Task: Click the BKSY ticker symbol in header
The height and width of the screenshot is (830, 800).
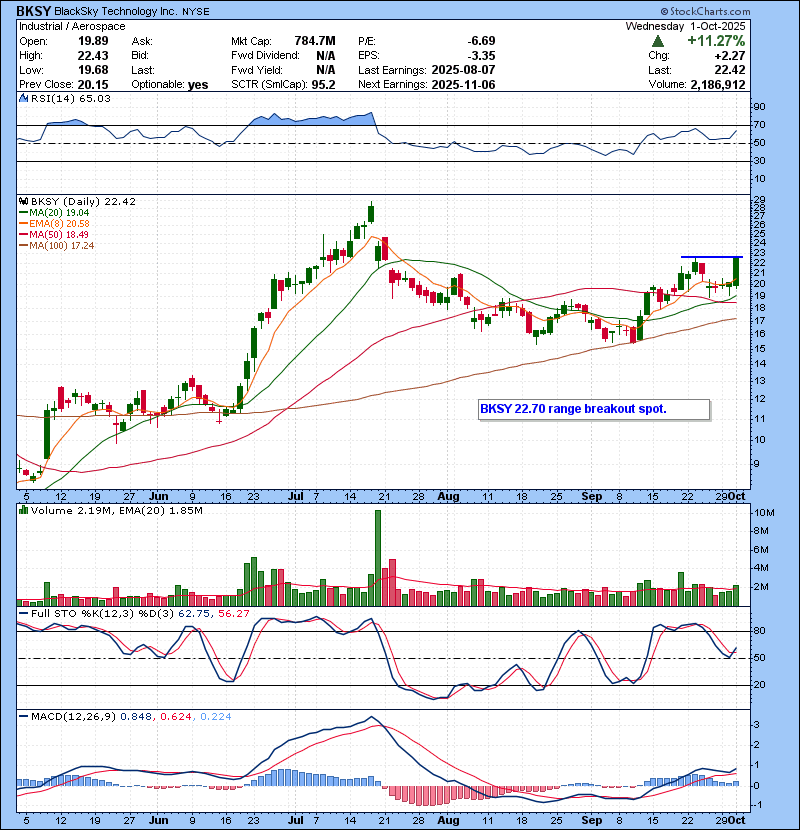Action: click(33, 11)
